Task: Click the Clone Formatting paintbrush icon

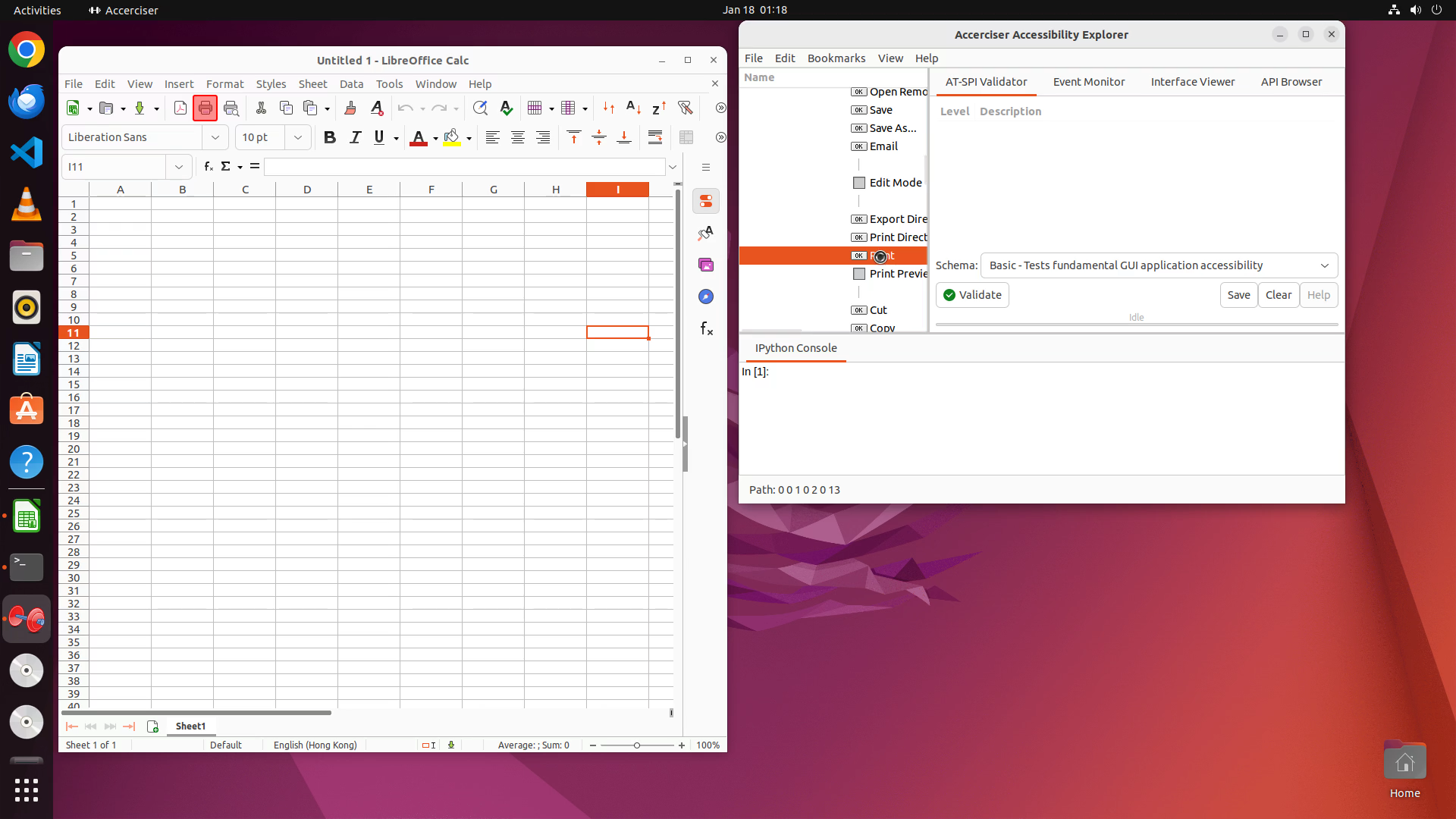Action: point(350,108)
